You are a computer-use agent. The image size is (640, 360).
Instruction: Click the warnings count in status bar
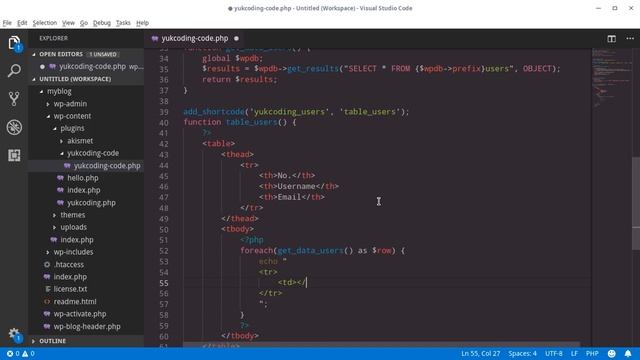pos(28,353)
